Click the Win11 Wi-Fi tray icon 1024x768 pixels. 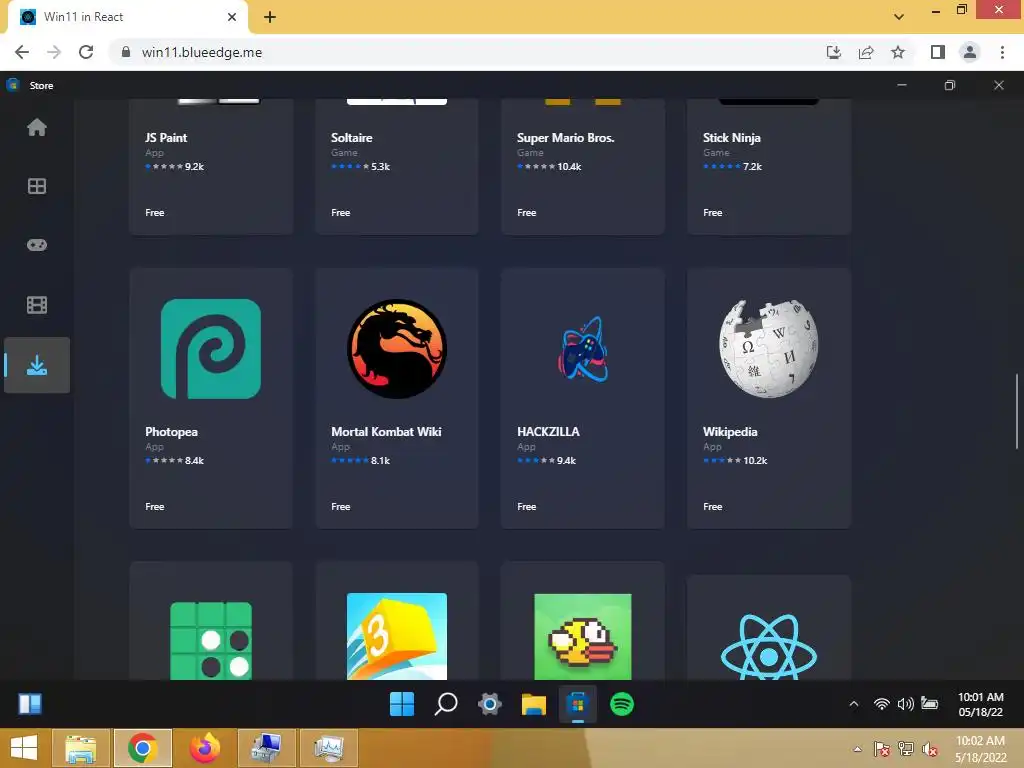[x=882, y=703]
